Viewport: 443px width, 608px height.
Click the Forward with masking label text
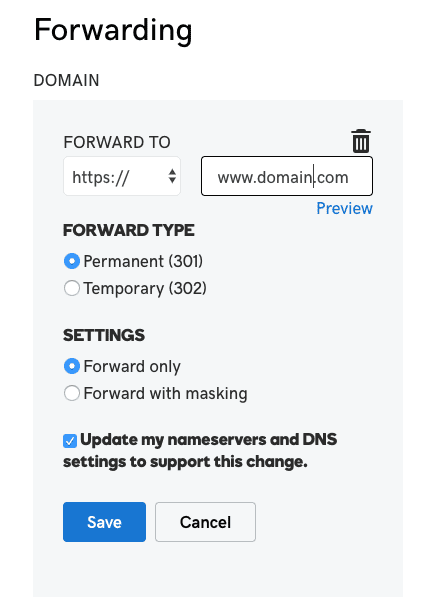pos(166,394)
